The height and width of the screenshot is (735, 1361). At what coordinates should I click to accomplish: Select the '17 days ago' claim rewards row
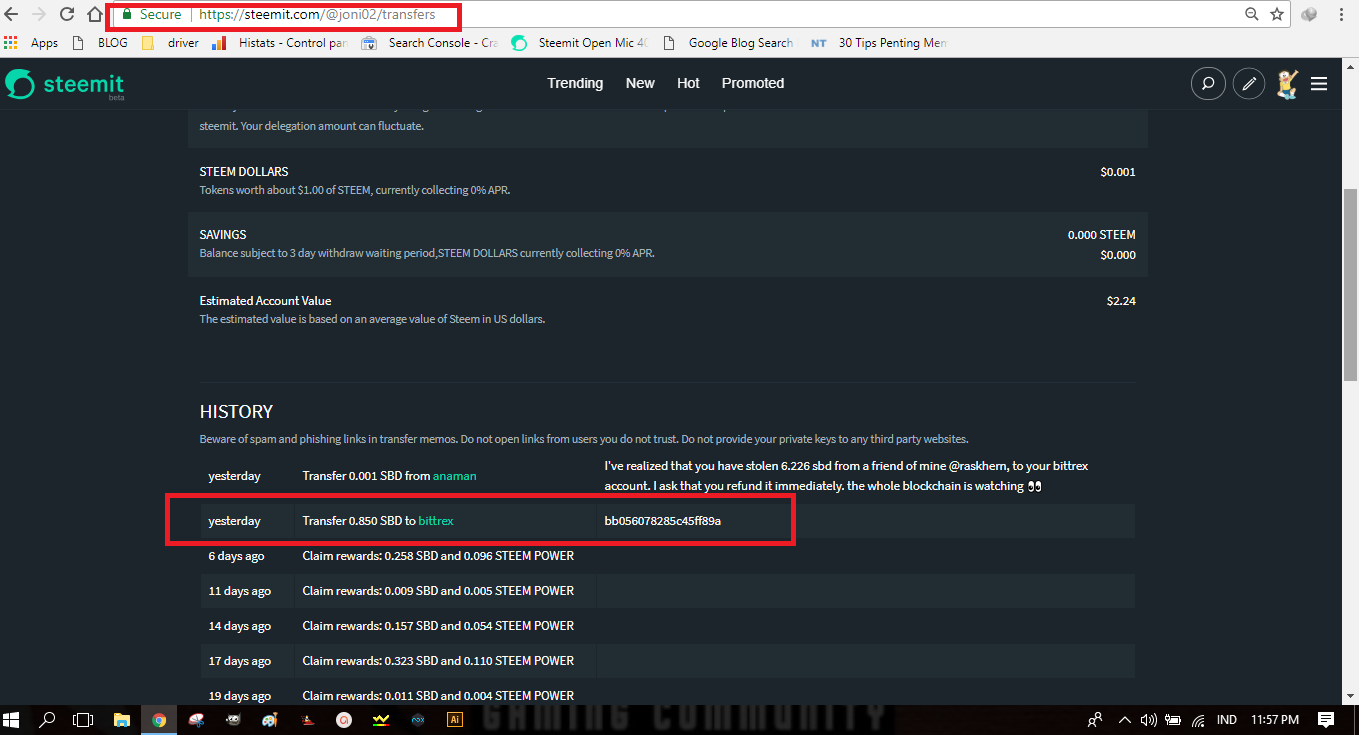point(667,661)
